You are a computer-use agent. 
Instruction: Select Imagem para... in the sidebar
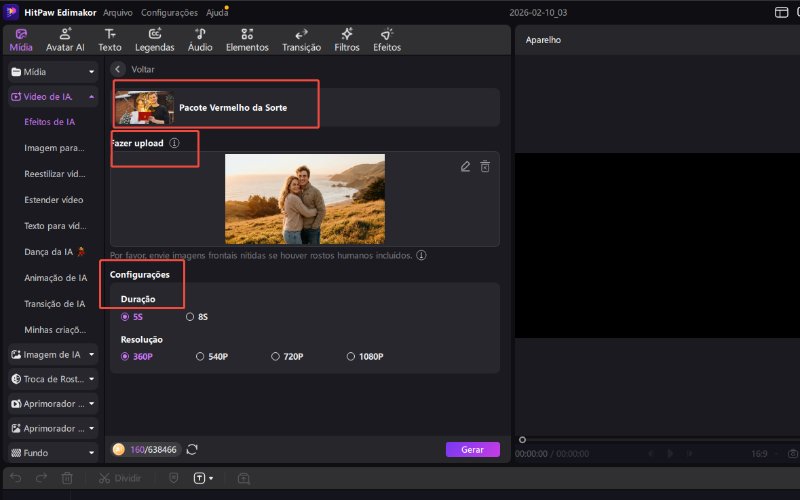click(54, 148)
